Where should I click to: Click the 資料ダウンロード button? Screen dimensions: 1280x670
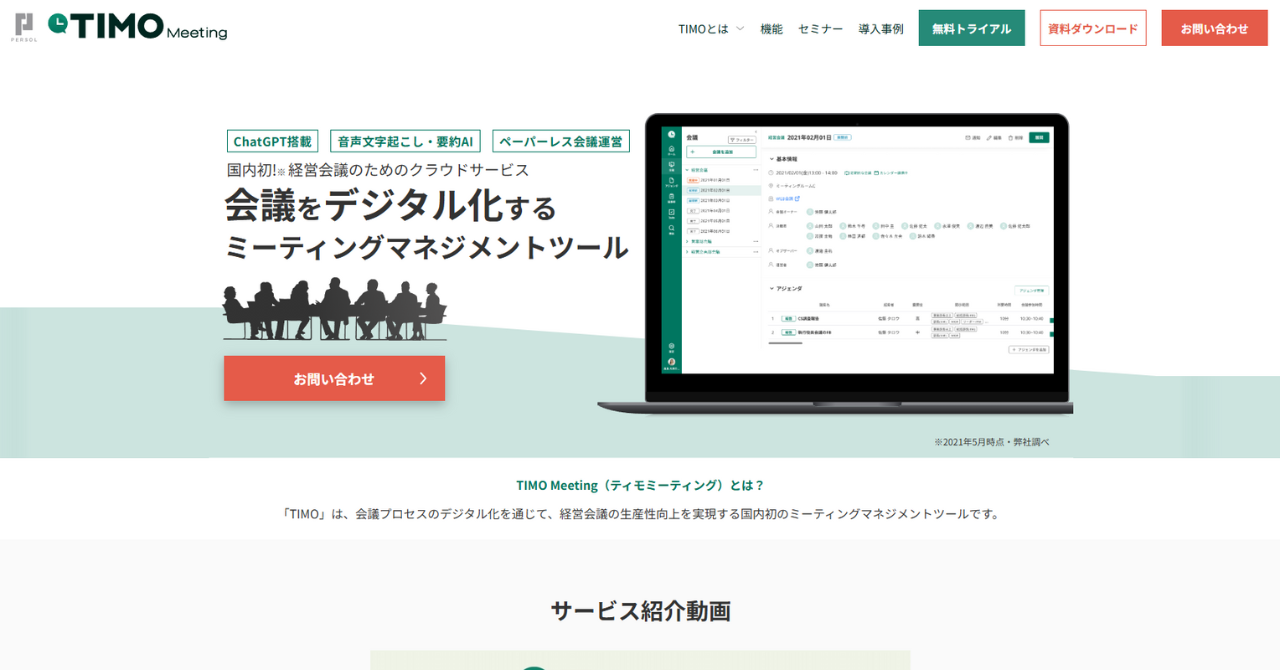[1092, 28]
